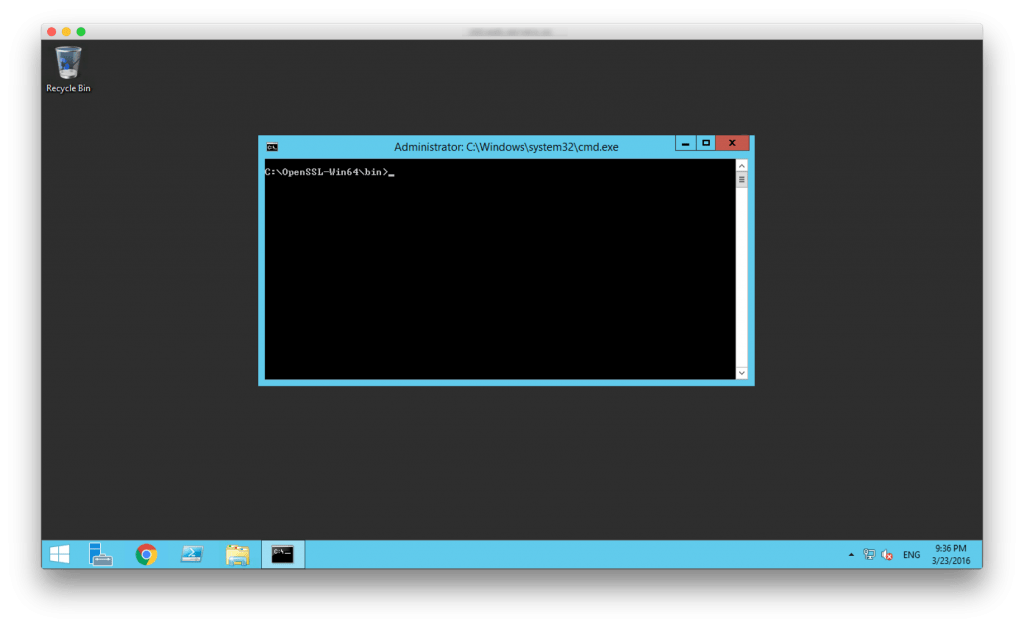Minimize the Command Prompt window
Screen dimensions: 1024x628
[x=685, y=143]
